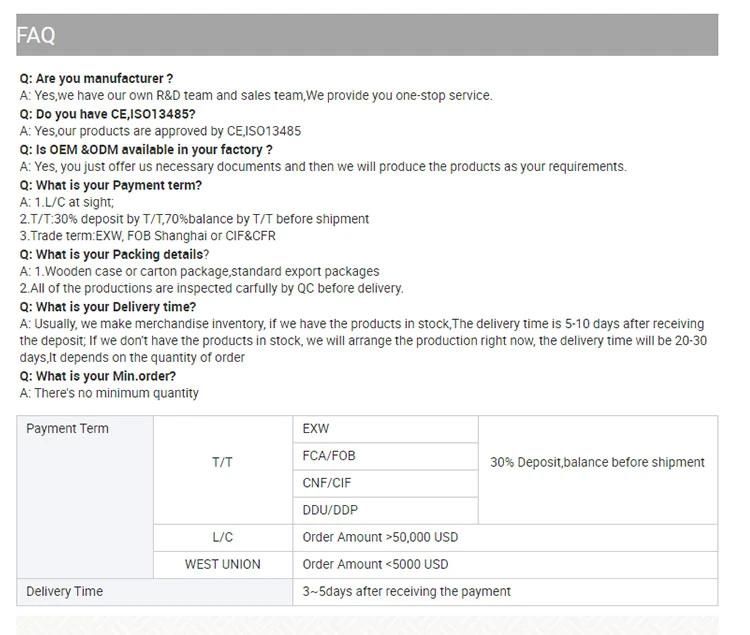Select the Trade term EXW, FOB Shanghai line

[147, 236]
